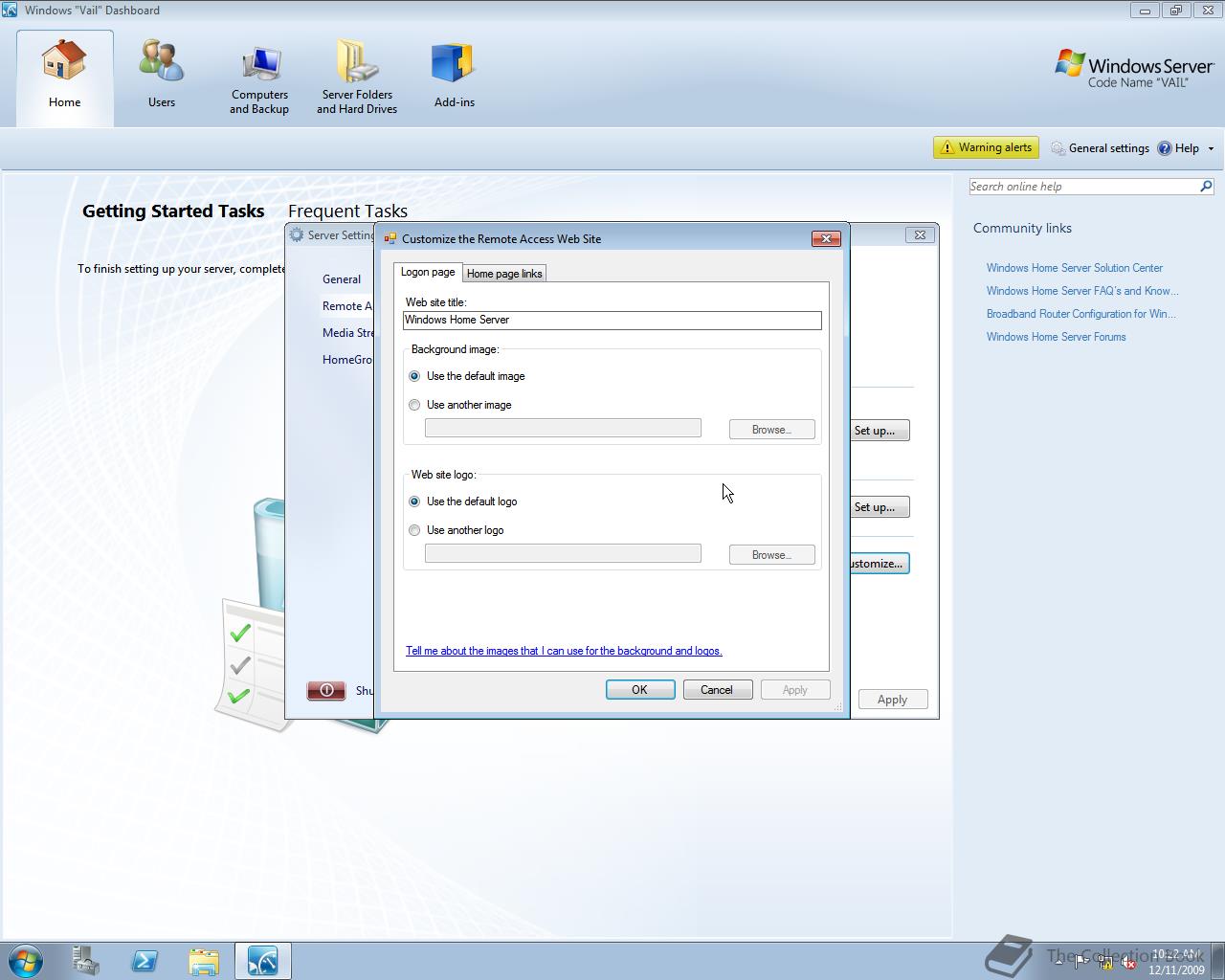This screenshot has width=1225, height=980.
Task: Open General in Server Settings
Action: (x=342, y=279)
